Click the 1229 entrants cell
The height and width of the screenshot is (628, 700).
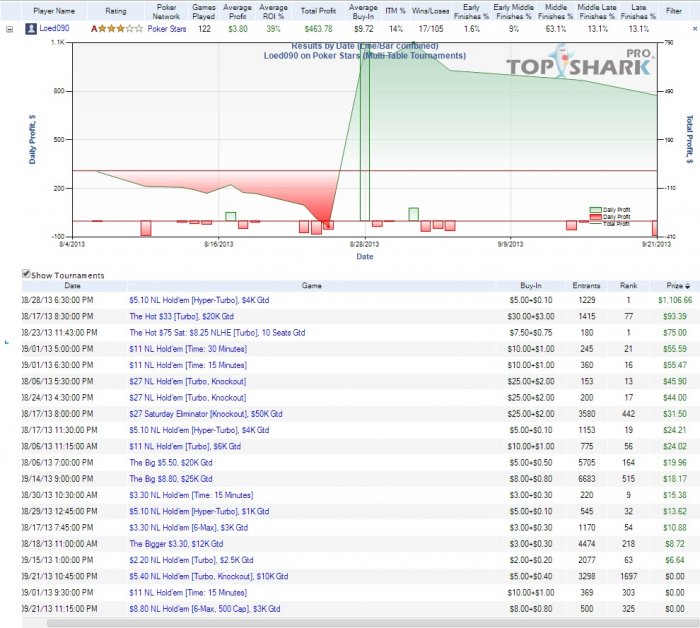click(587, 300)
